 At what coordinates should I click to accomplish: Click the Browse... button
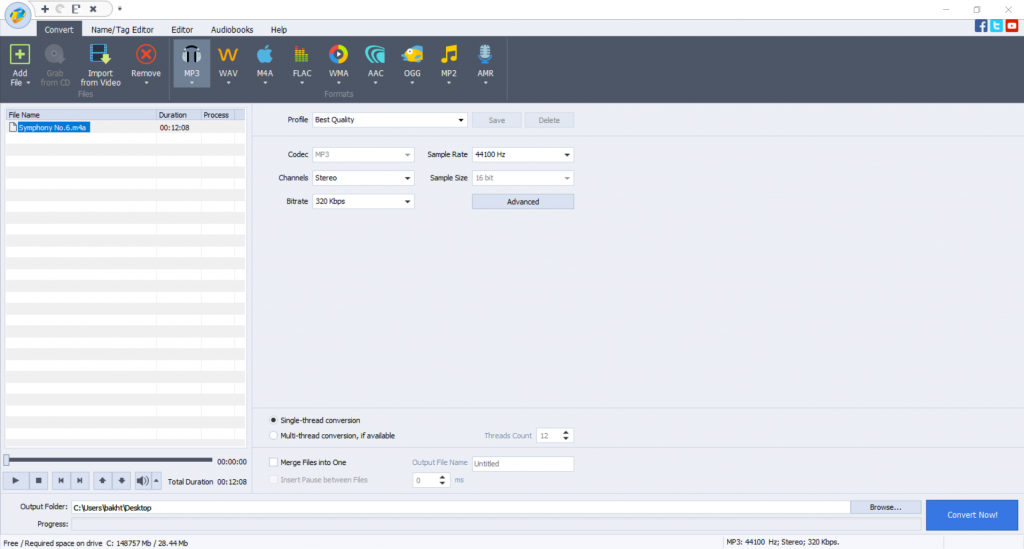pyautogui.click(x=885, y=507)
